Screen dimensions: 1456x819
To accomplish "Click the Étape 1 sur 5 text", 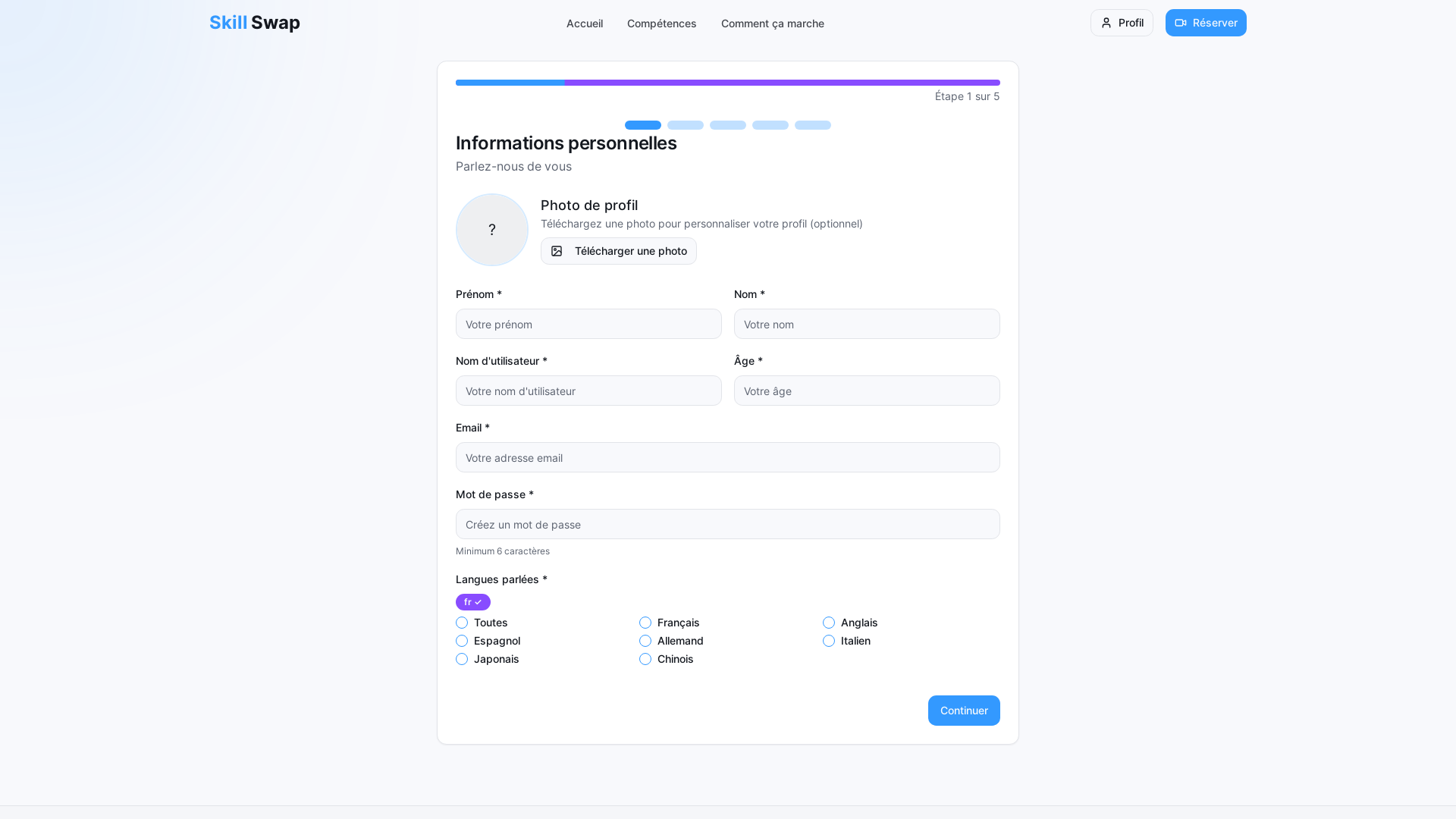I will (x=967, y=96).
